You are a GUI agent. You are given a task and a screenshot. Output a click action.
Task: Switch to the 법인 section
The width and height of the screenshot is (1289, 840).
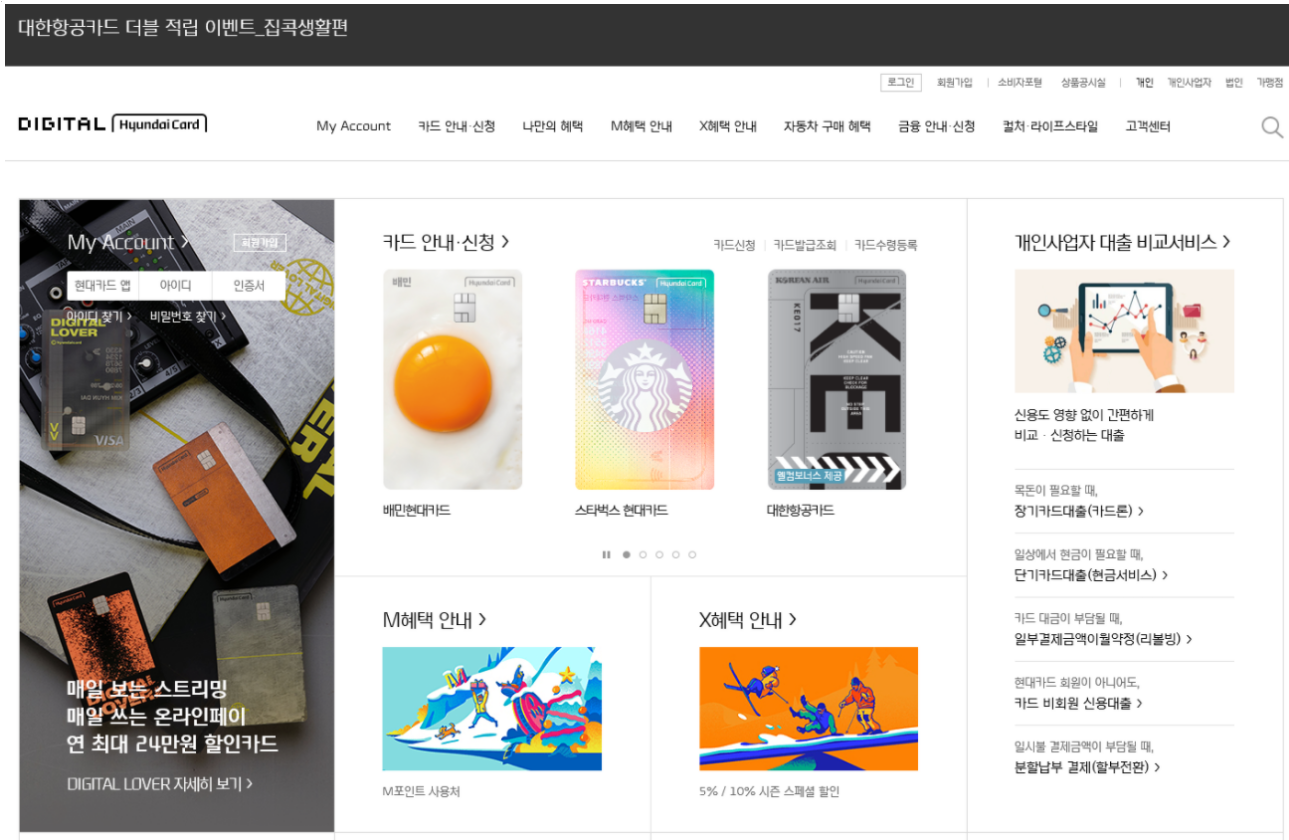(x=1234, y=83)
